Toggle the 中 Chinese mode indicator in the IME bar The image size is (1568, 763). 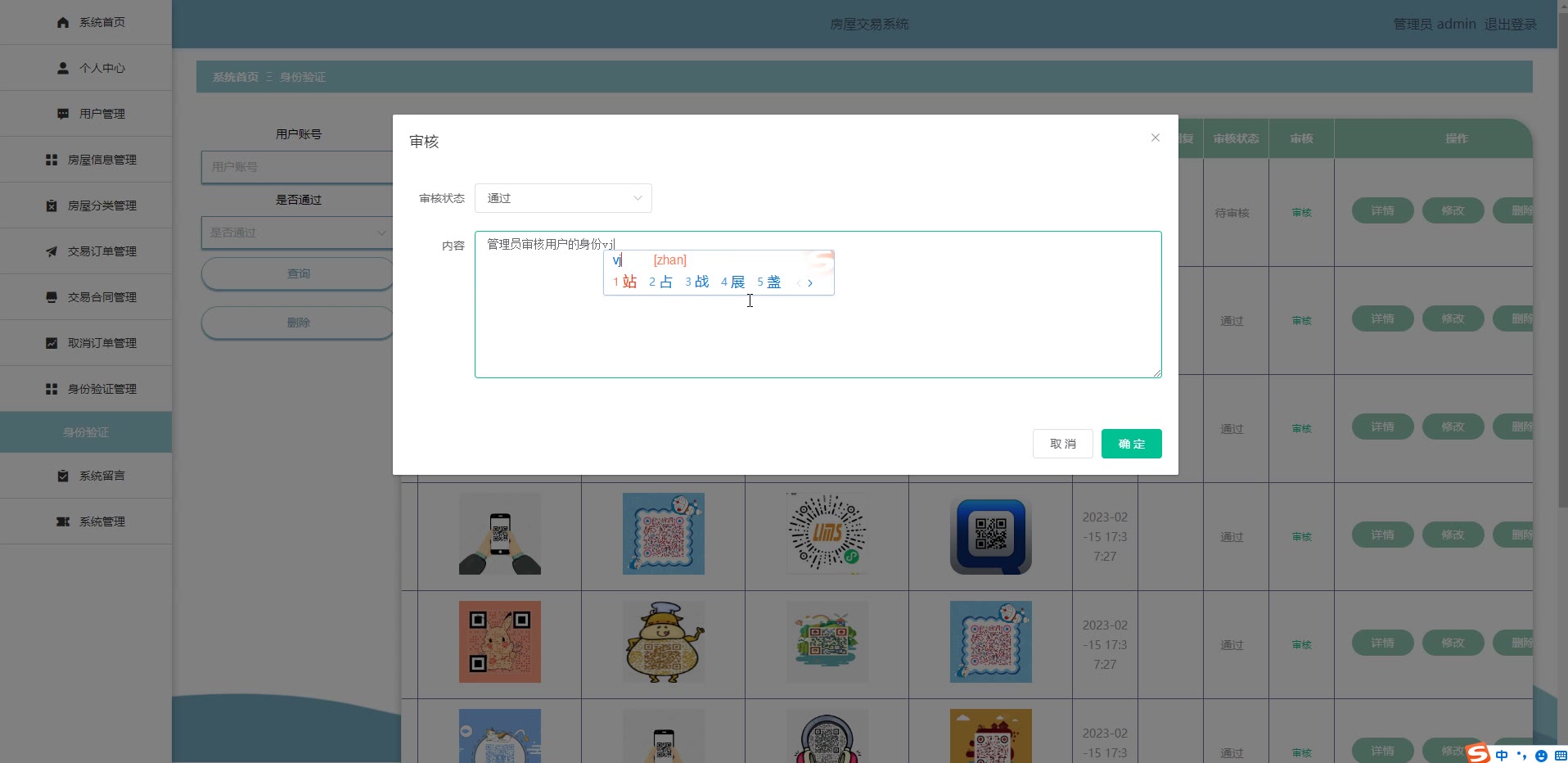pos(1502,756)
